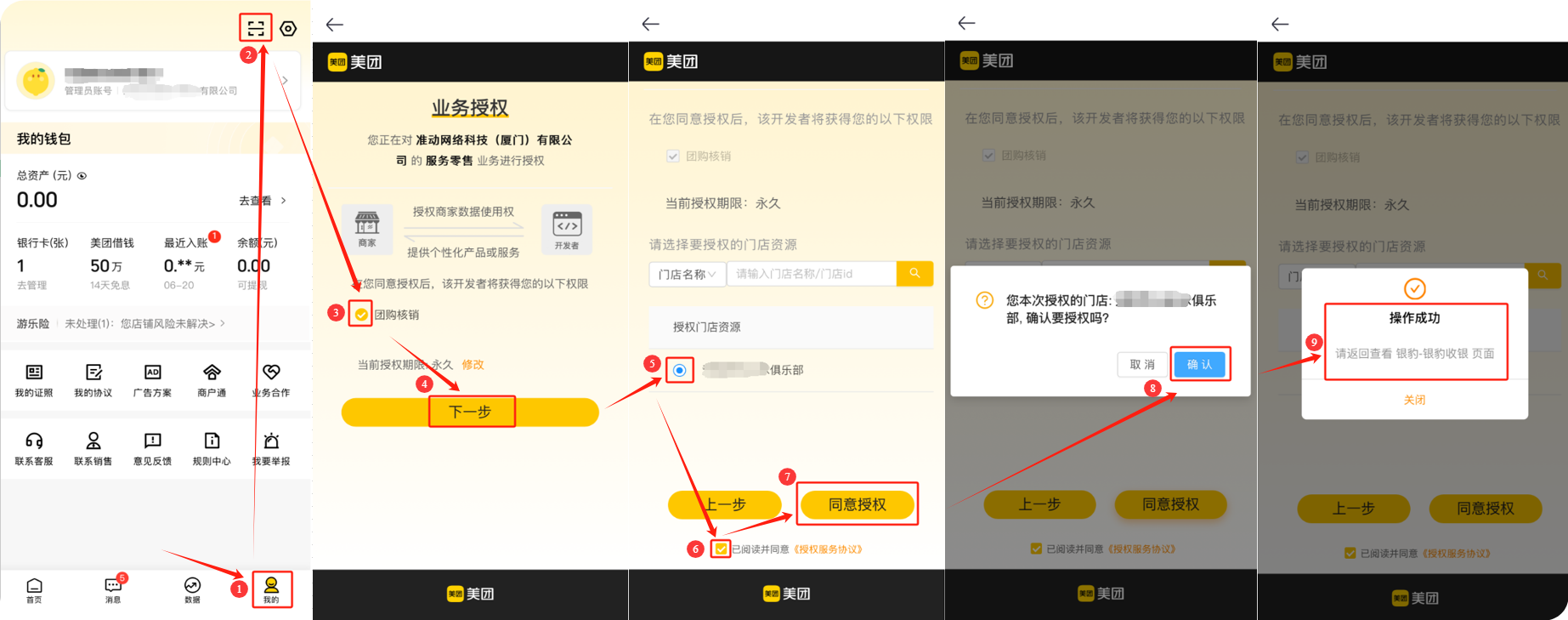Go back from 业务授权 screen
This screenshot has height=620, width=1568.
[335, 25]
